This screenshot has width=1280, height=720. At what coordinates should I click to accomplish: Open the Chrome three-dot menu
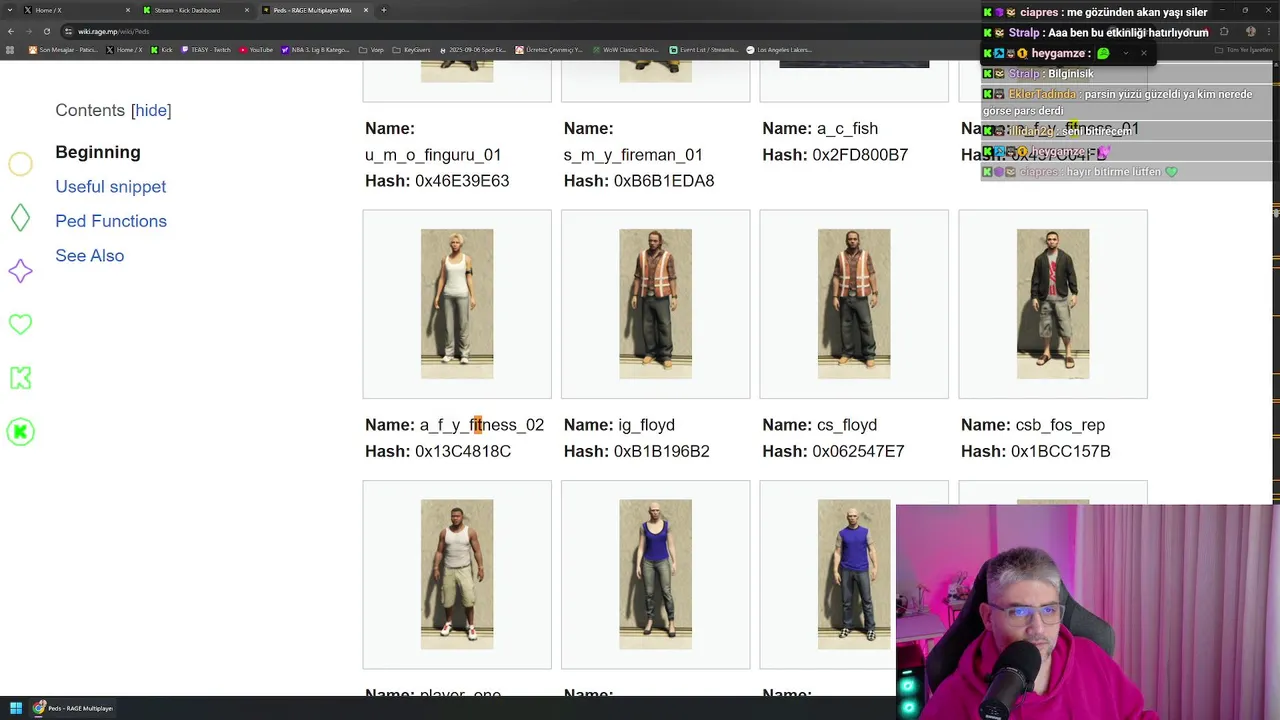(1270, 31)
